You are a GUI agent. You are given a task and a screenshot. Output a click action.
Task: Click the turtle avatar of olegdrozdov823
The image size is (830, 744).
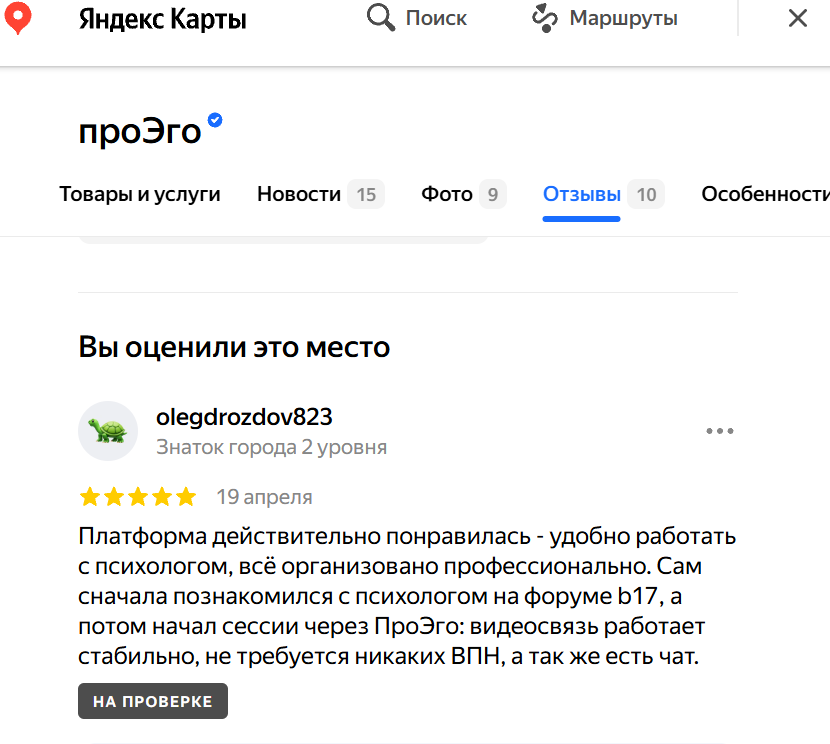click(108, 431)
